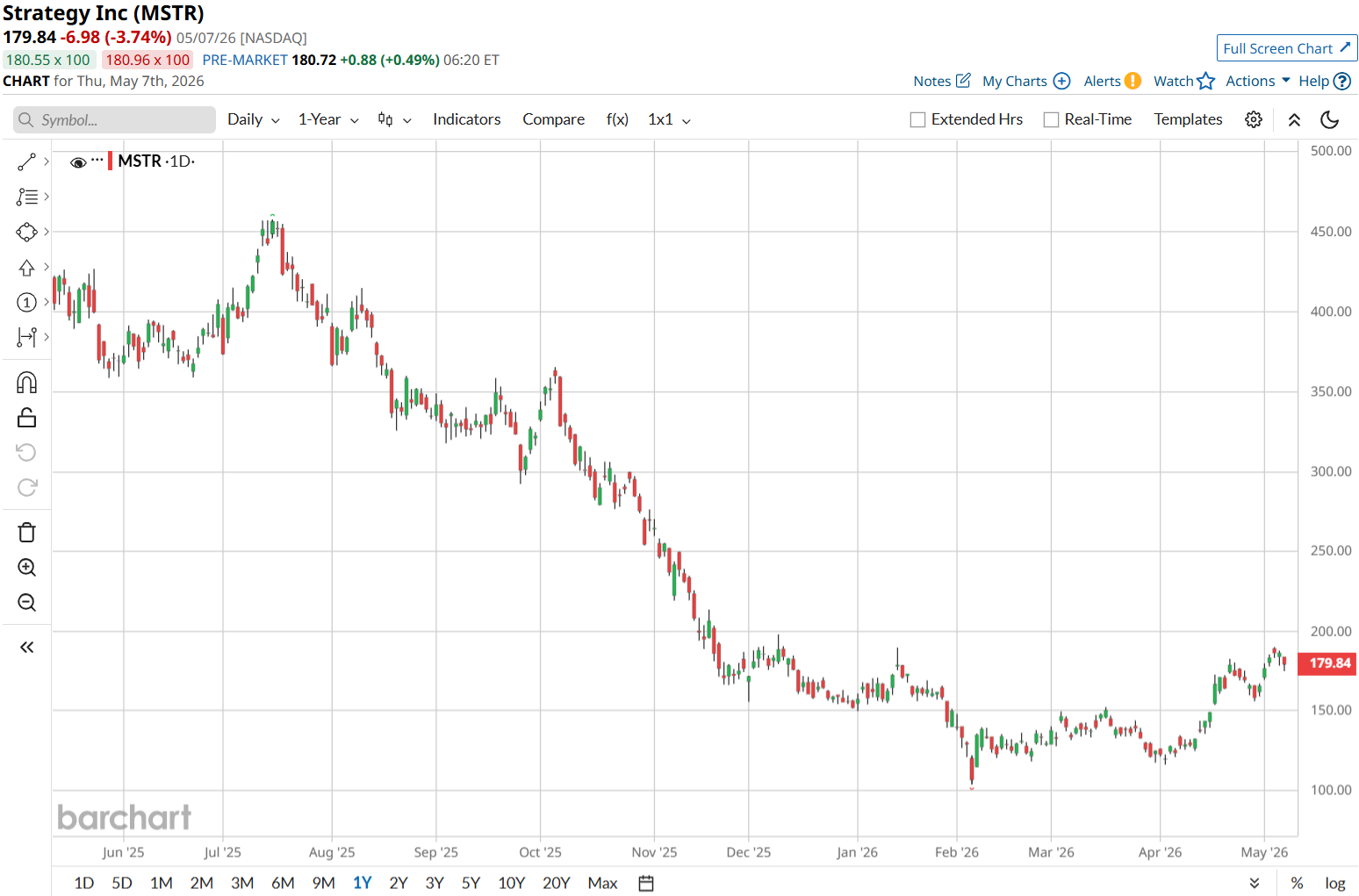Expand the line tools submenu arrow
The width and height of the screenshot is (1359, 896).
click(x=47, y=161)
